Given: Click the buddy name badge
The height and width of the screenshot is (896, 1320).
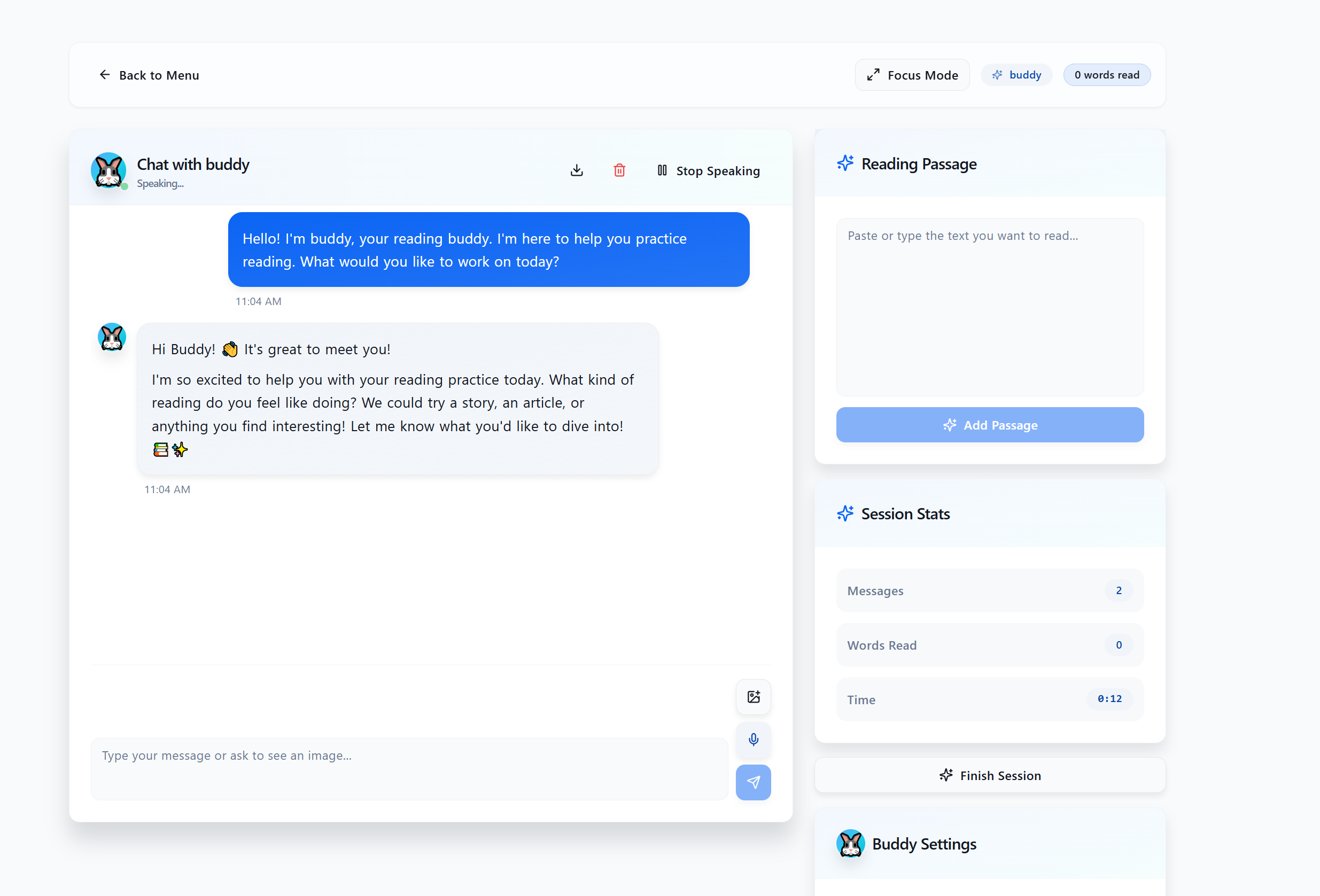Looking at the screenshot, I should (1016, 75).
